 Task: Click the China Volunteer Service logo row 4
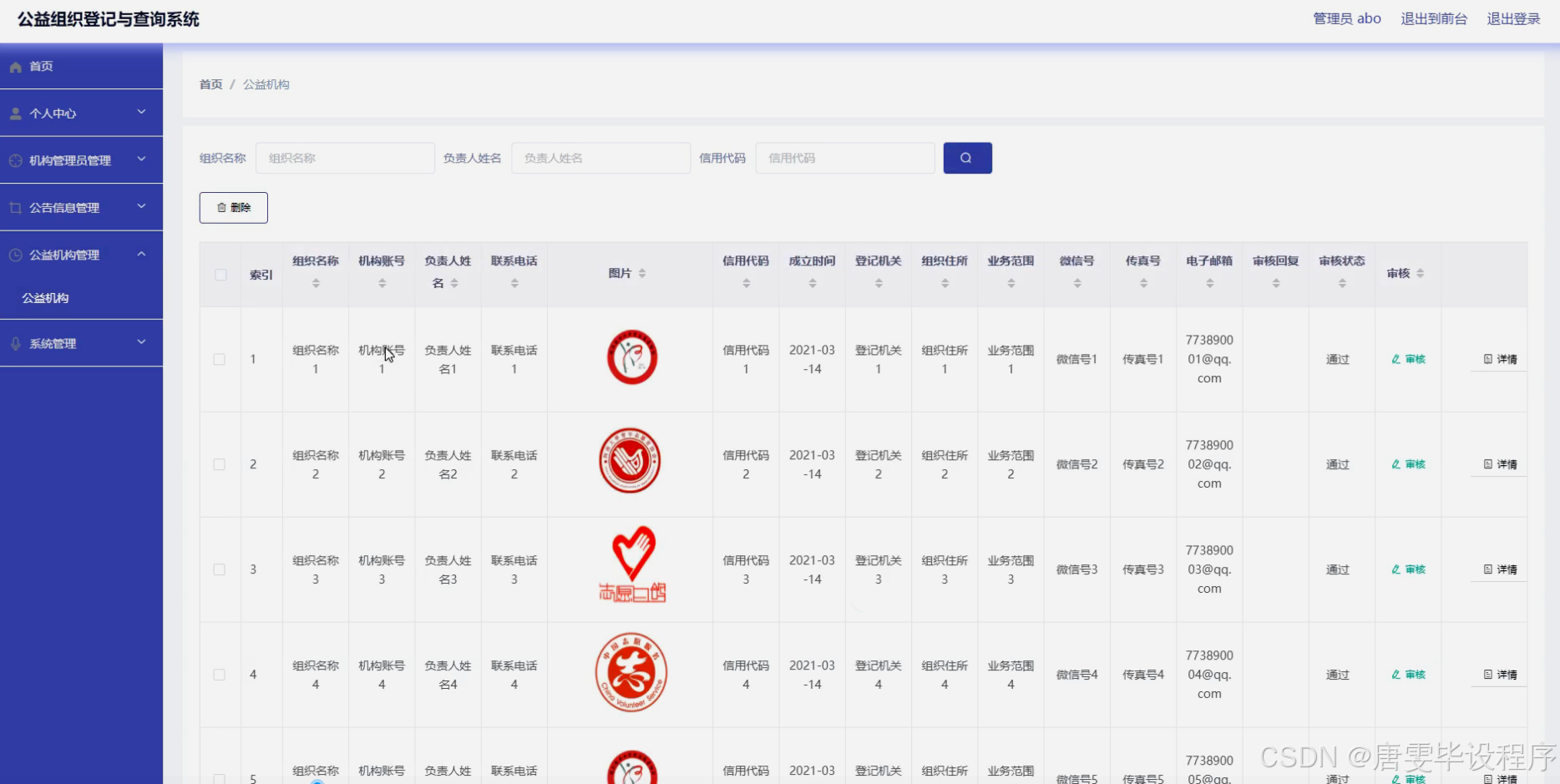click(x=631, y=672)
